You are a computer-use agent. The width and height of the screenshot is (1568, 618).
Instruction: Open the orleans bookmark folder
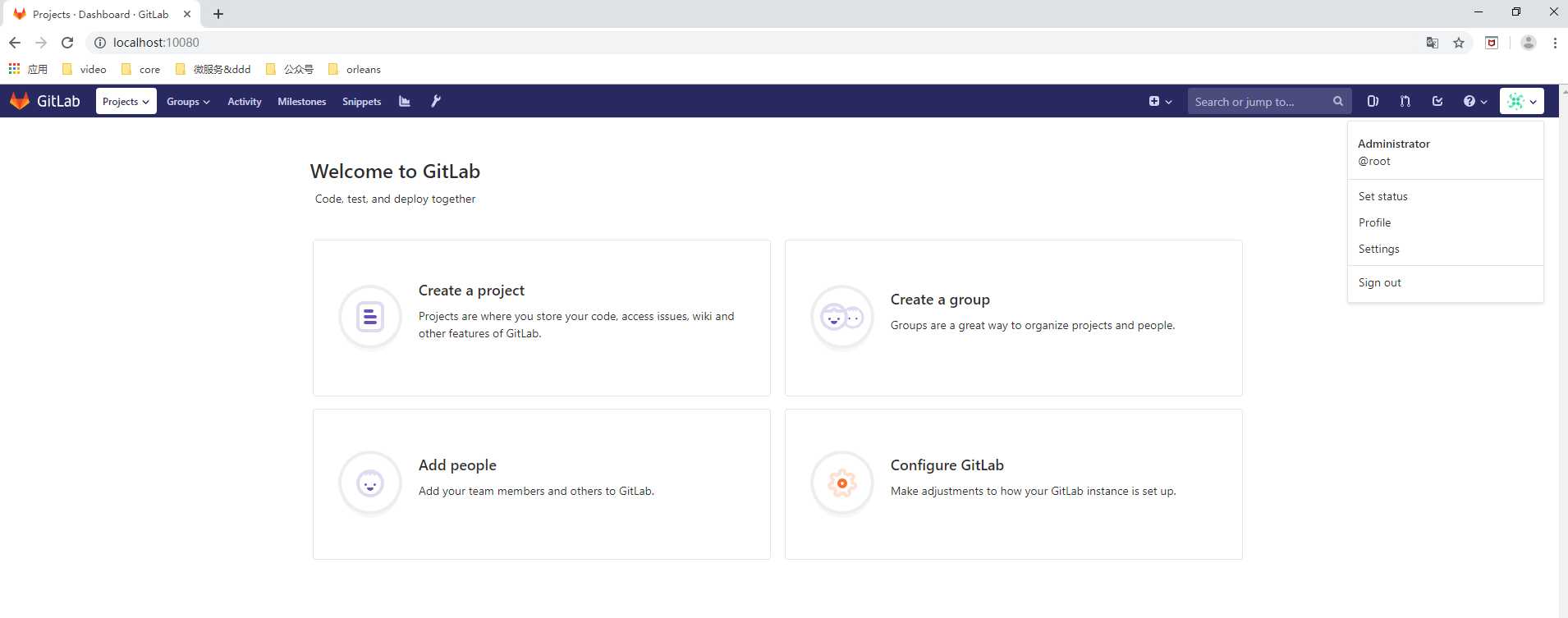pyautogui.click(x=354, y=69)
